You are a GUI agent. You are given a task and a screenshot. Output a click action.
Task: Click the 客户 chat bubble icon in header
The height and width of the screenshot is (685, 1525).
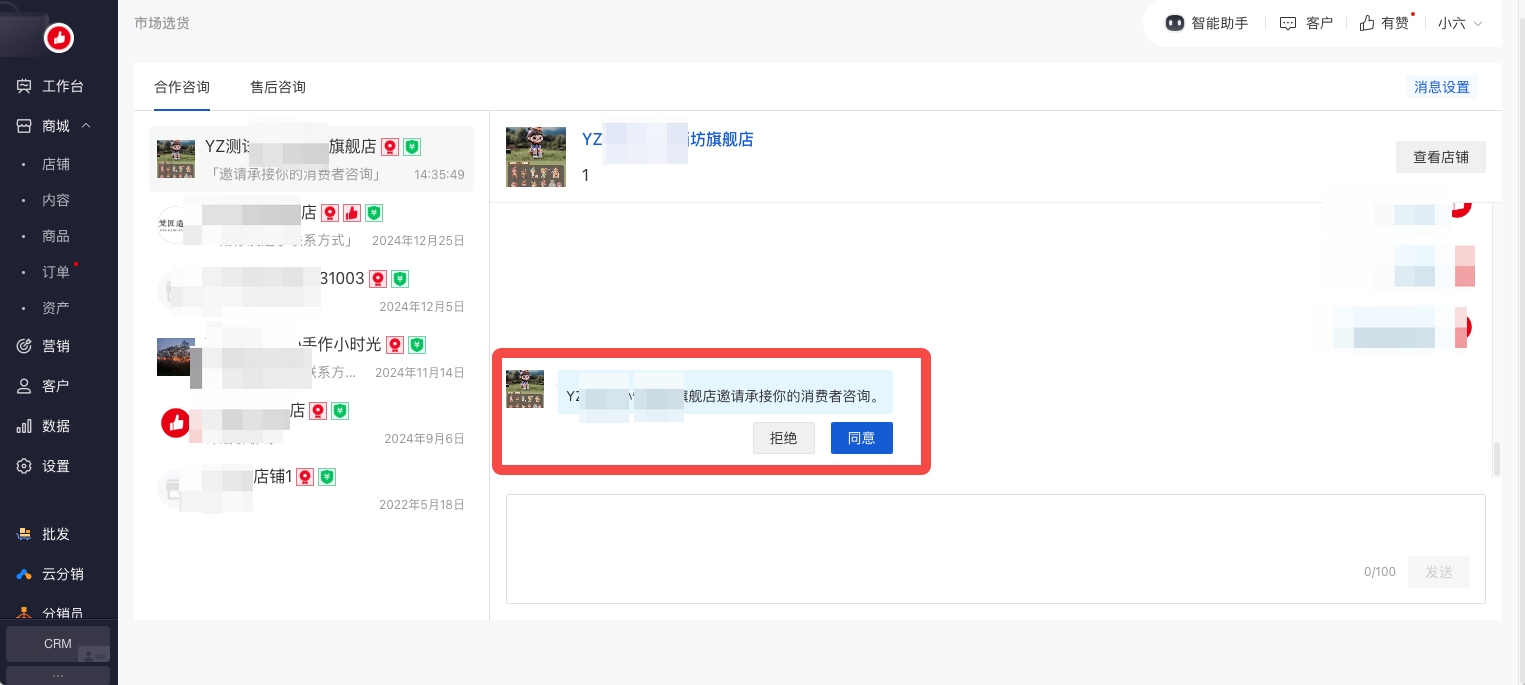[1289, 23]
